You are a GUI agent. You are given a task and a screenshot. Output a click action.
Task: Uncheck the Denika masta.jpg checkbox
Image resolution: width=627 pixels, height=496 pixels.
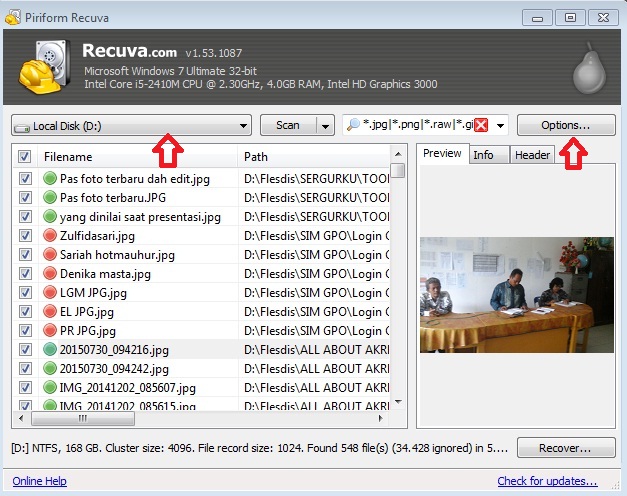point(25,273)
